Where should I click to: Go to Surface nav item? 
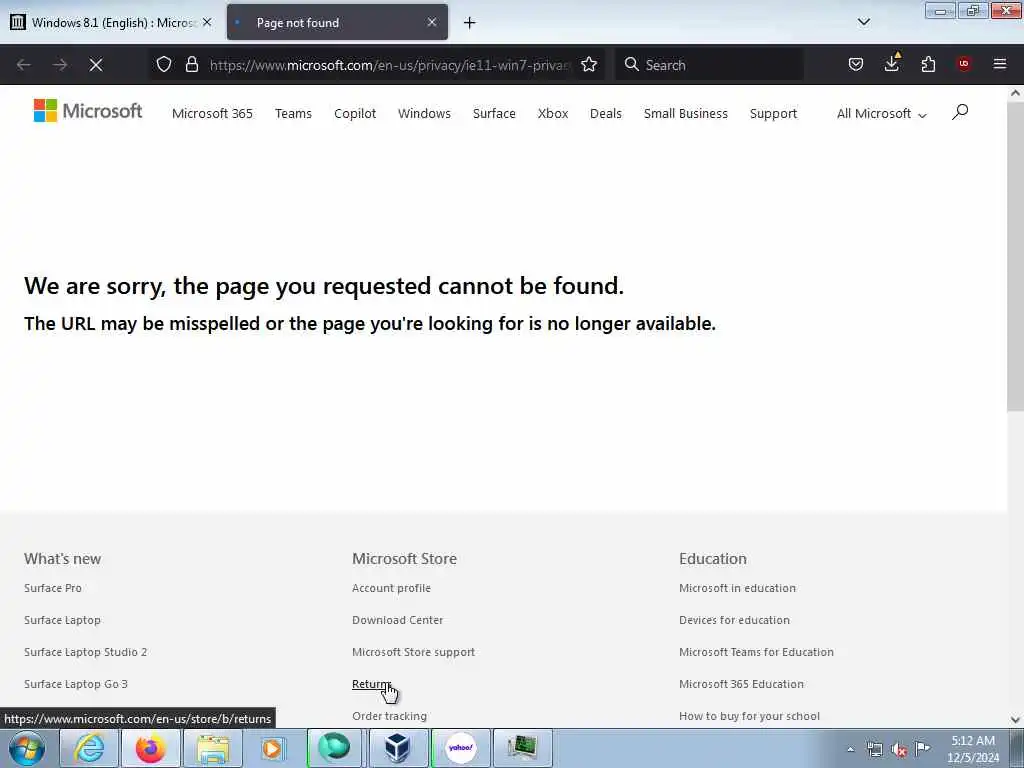[494, 114]
